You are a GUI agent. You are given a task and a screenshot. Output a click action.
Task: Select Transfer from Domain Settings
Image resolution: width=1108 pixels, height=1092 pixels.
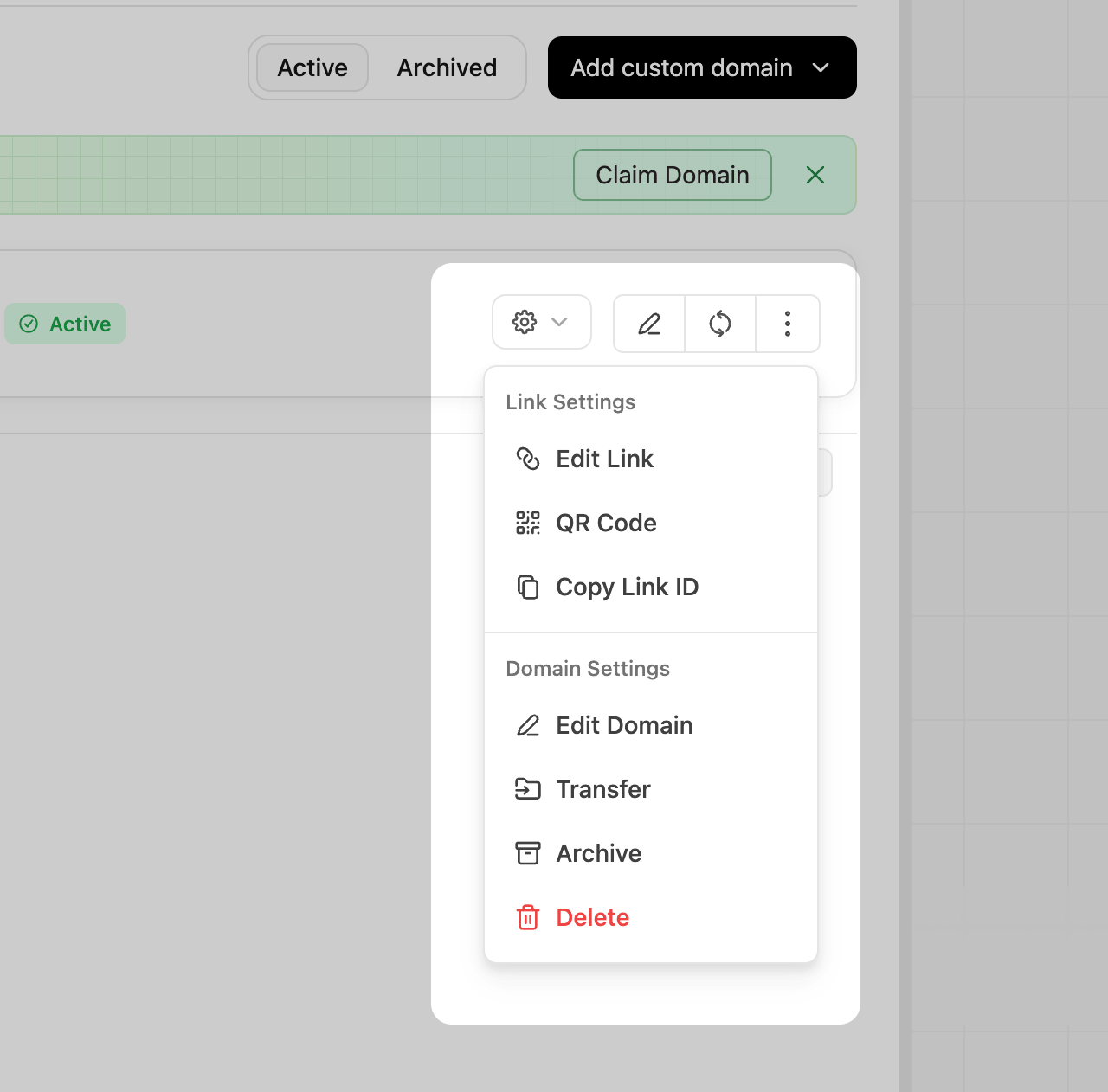tap(651, 789)
